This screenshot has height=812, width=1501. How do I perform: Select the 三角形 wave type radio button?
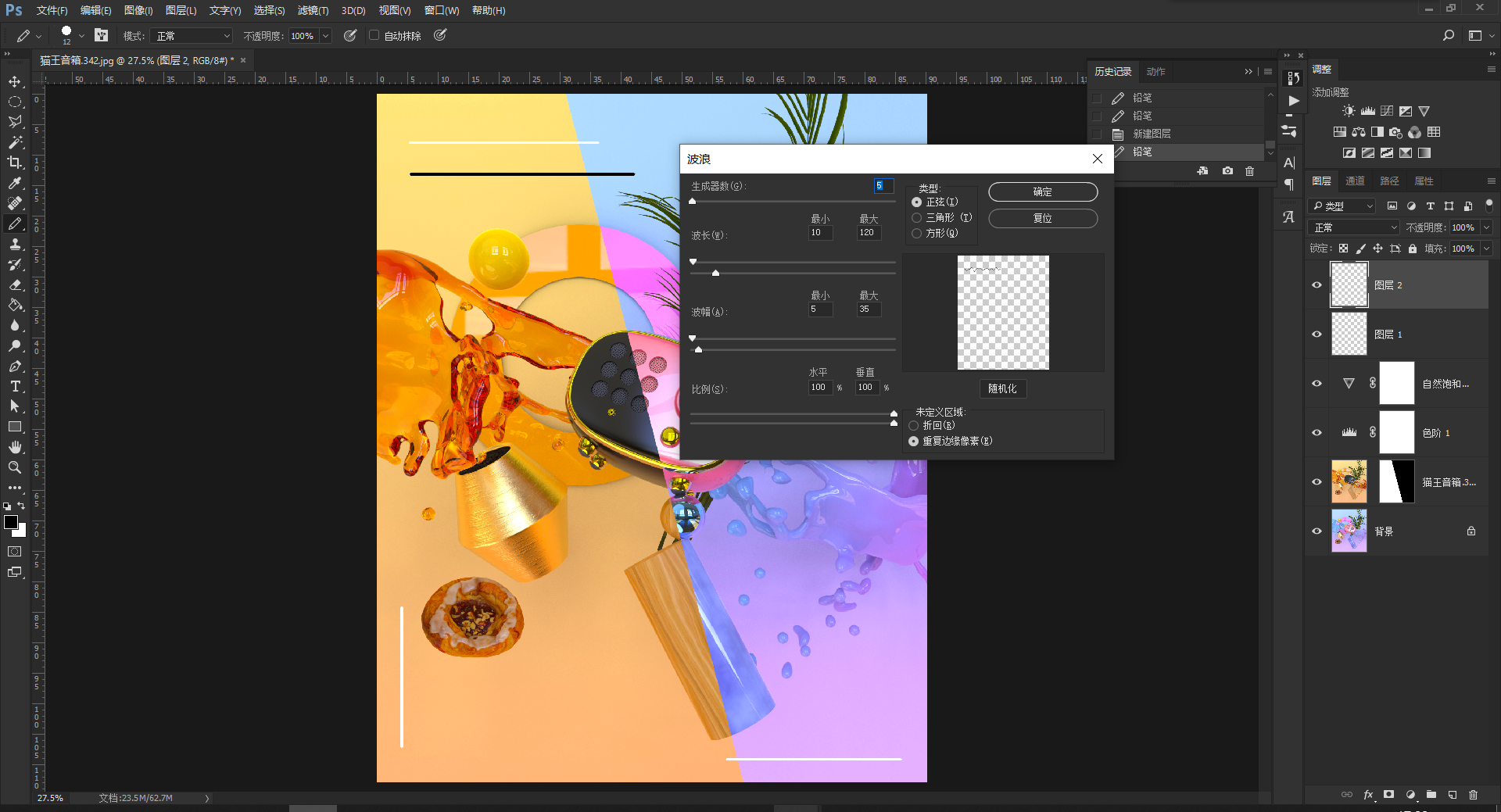click(x=916, y=217)
